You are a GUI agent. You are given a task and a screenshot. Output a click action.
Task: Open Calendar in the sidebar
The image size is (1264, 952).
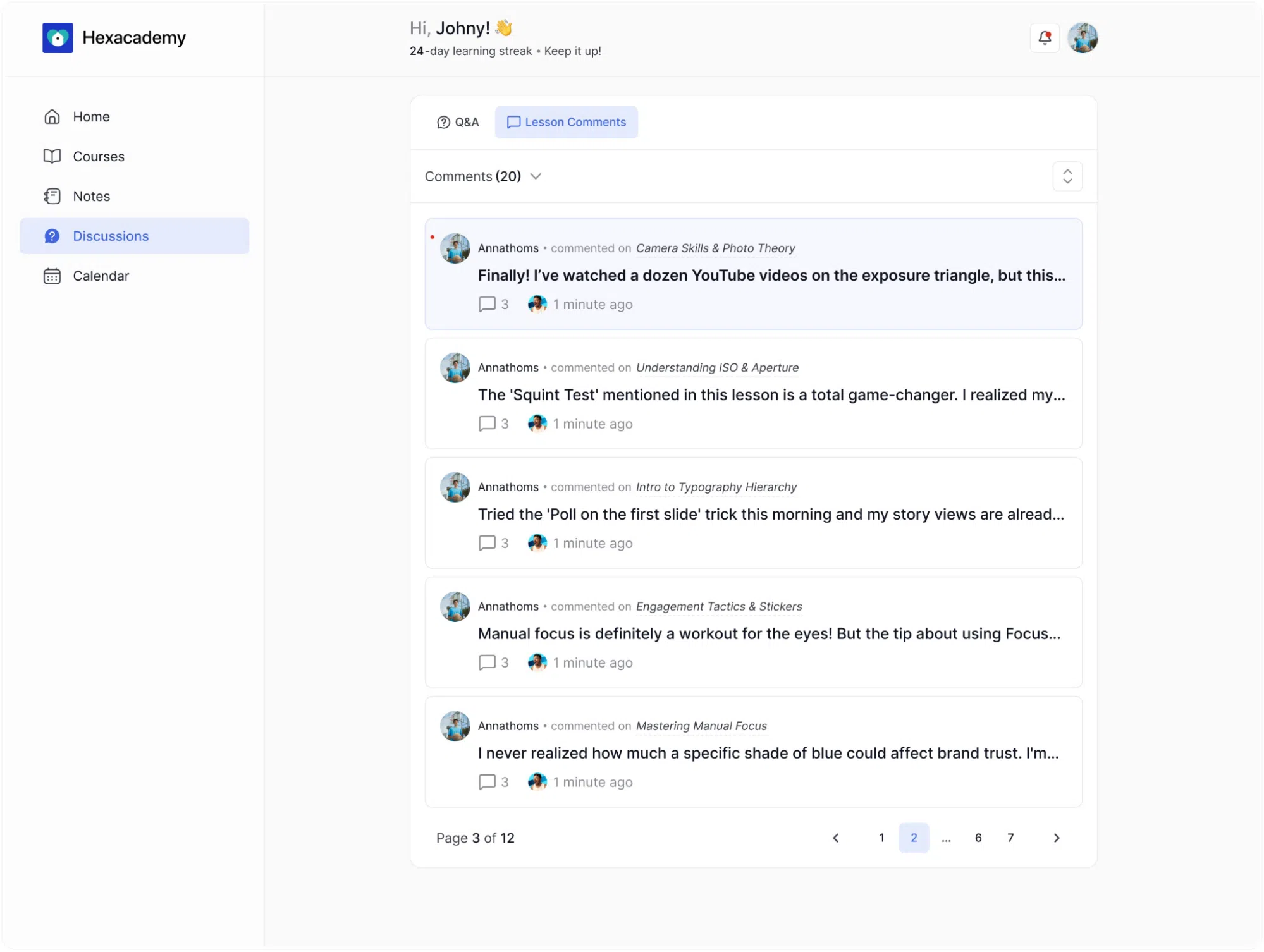(x=134, y=276)
